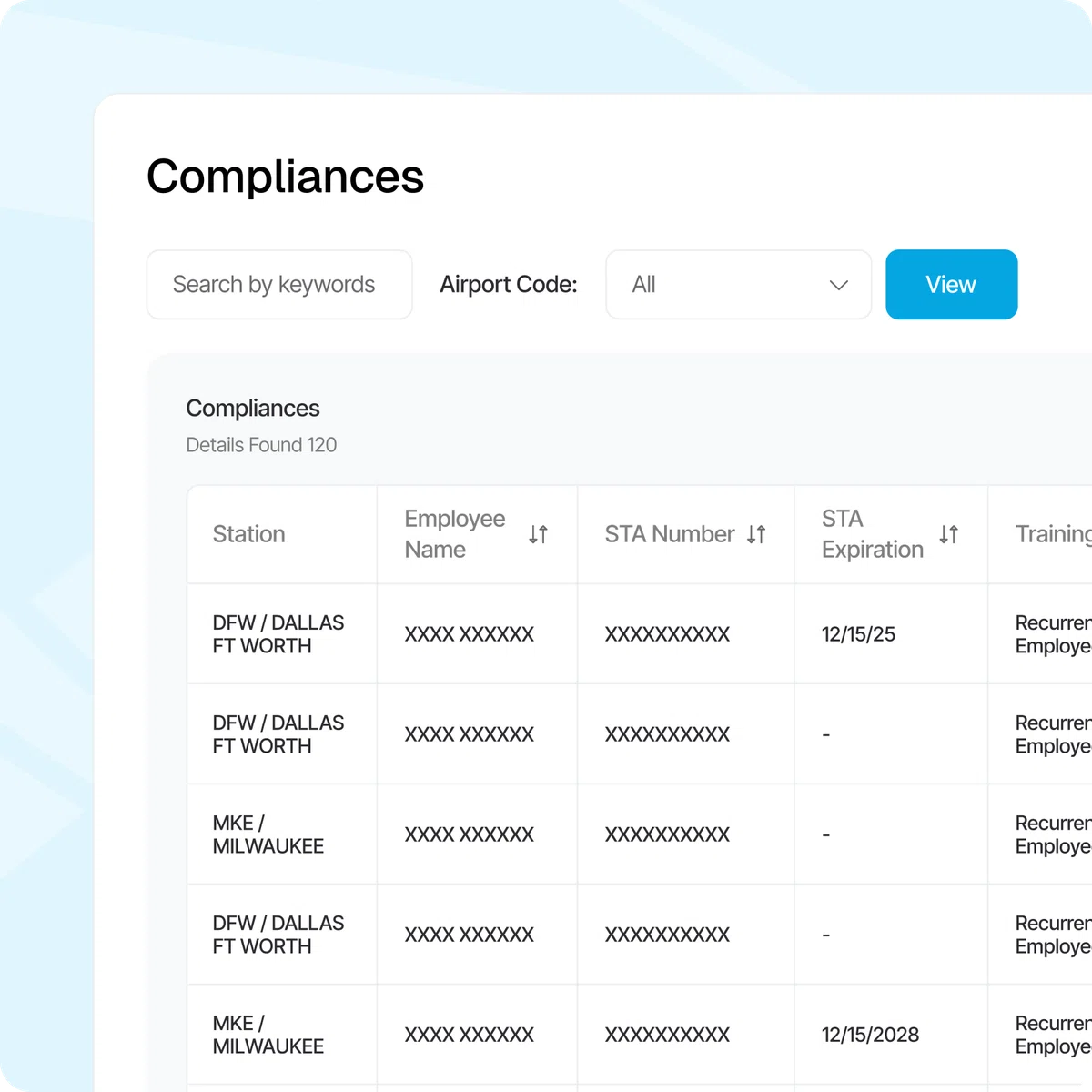Click the Compliances table section heading

click(x=253, y=408)
